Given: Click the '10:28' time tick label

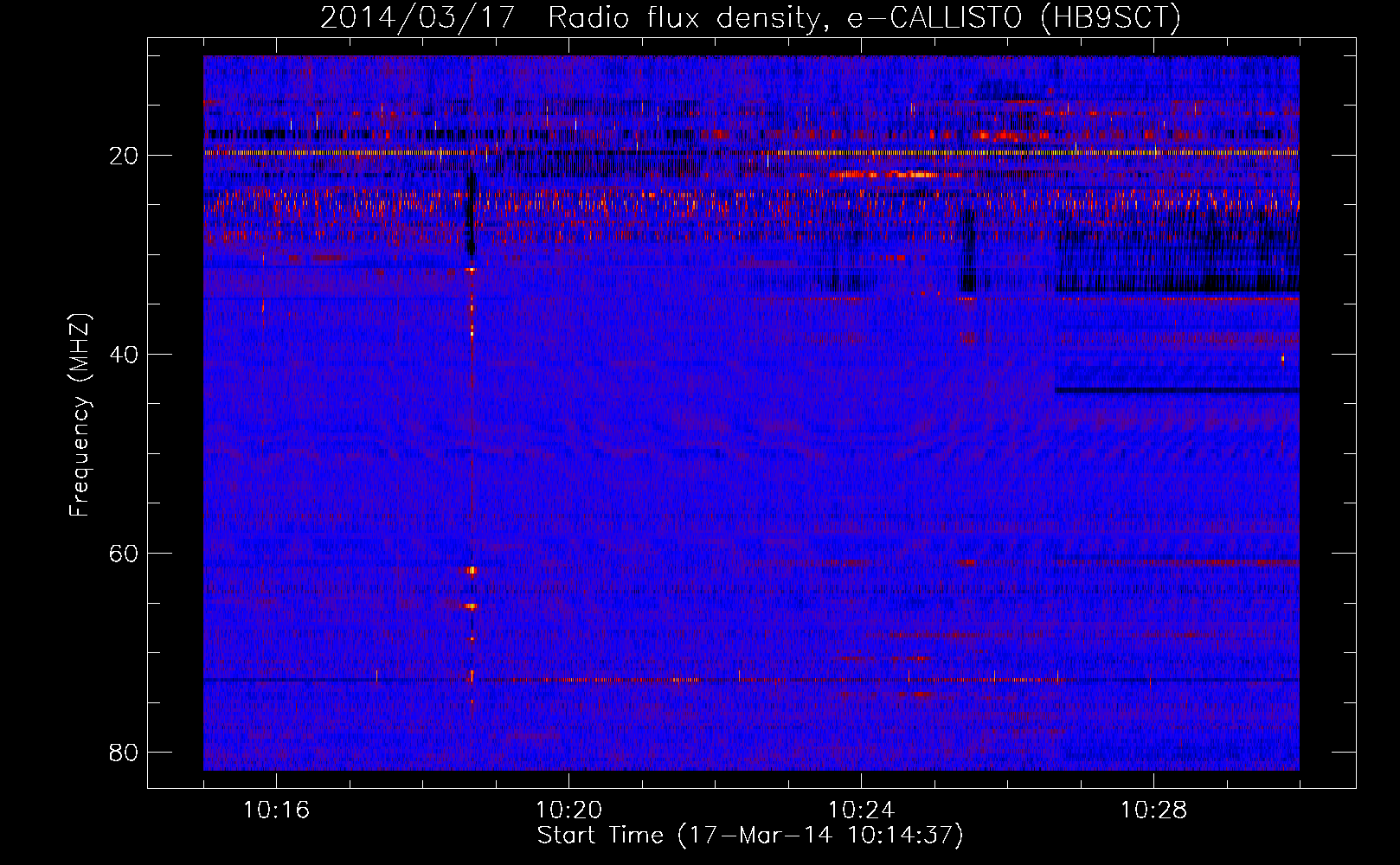Looking at the screenshot, I should (x=1153, y=811).
